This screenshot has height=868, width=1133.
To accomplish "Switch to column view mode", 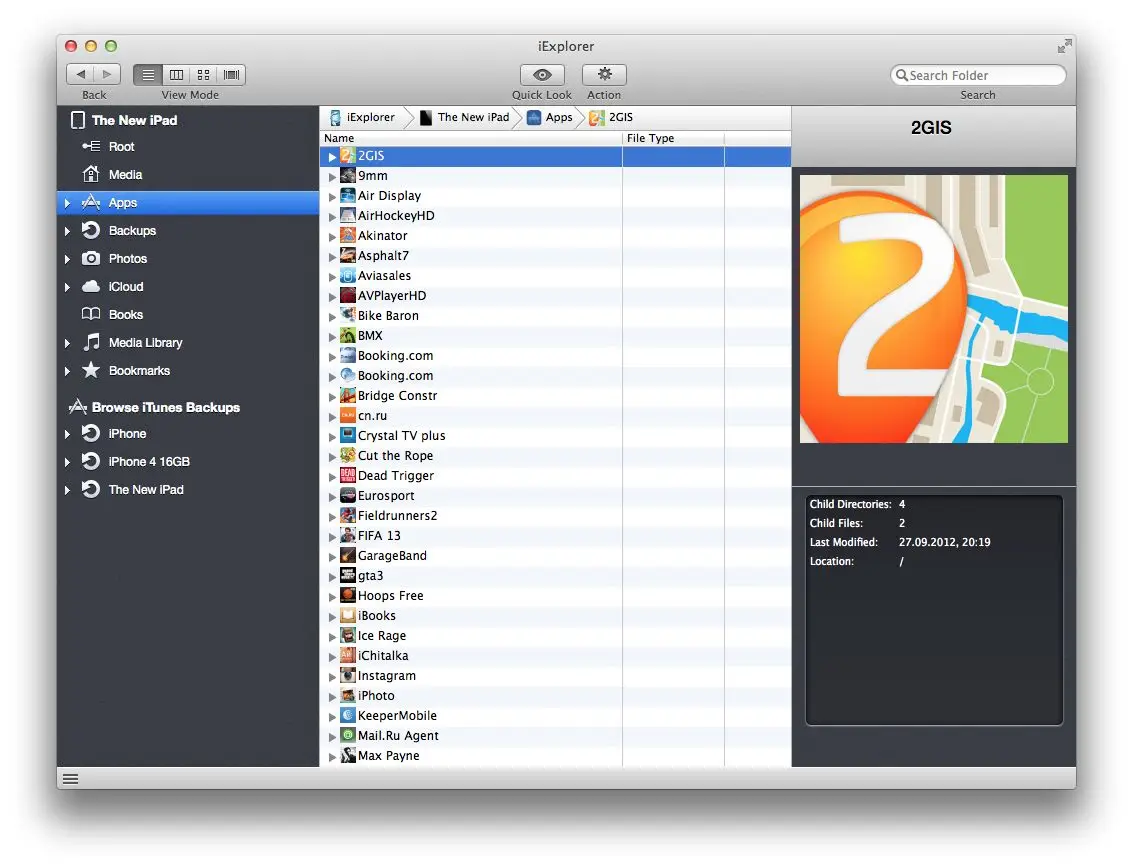I will tap(176, 74).
